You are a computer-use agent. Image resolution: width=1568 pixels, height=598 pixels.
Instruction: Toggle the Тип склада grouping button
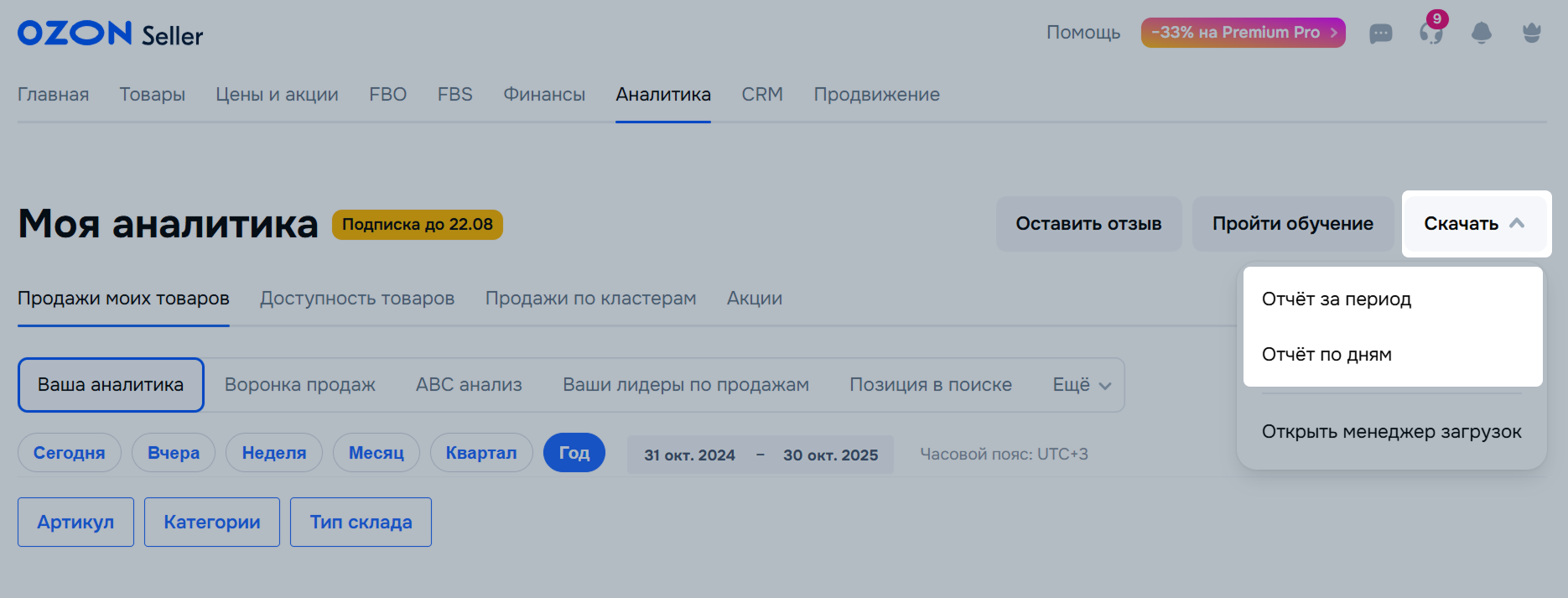coord(361,523)
